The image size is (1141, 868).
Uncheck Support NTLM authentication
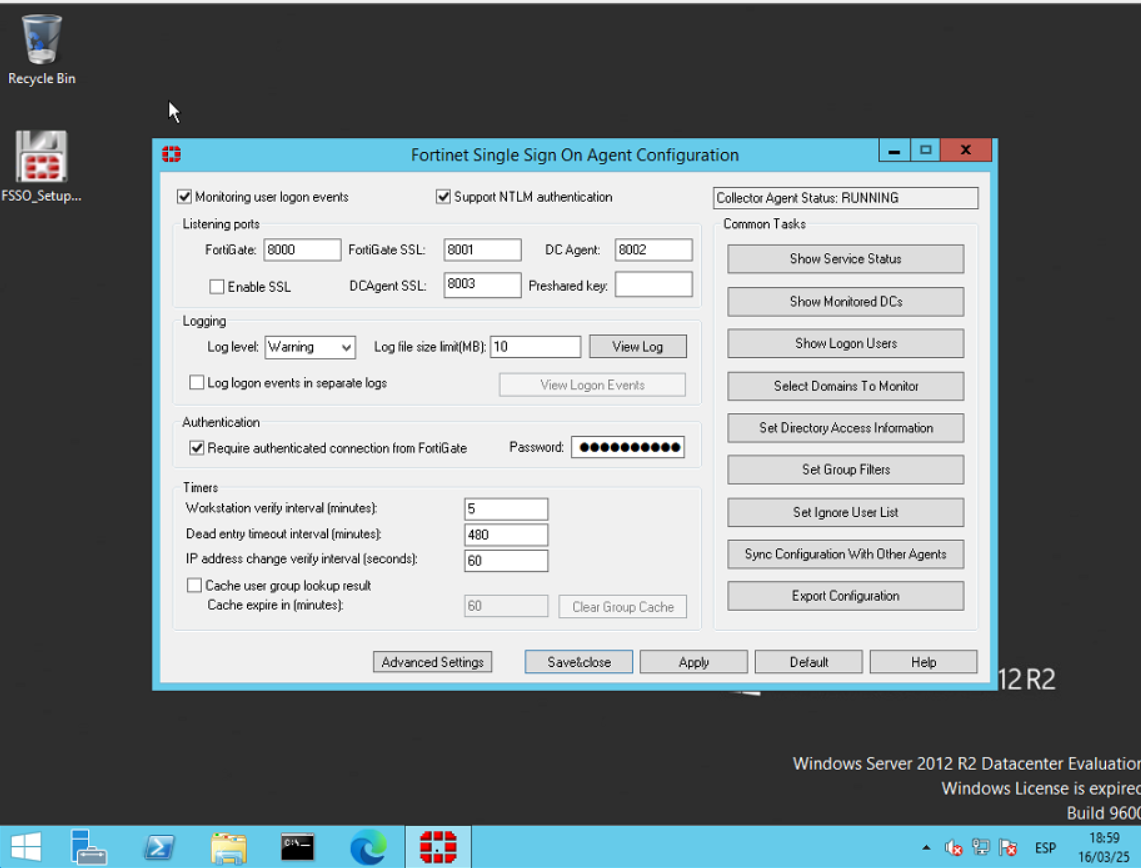pyautogui.click(x=444, y=197)
